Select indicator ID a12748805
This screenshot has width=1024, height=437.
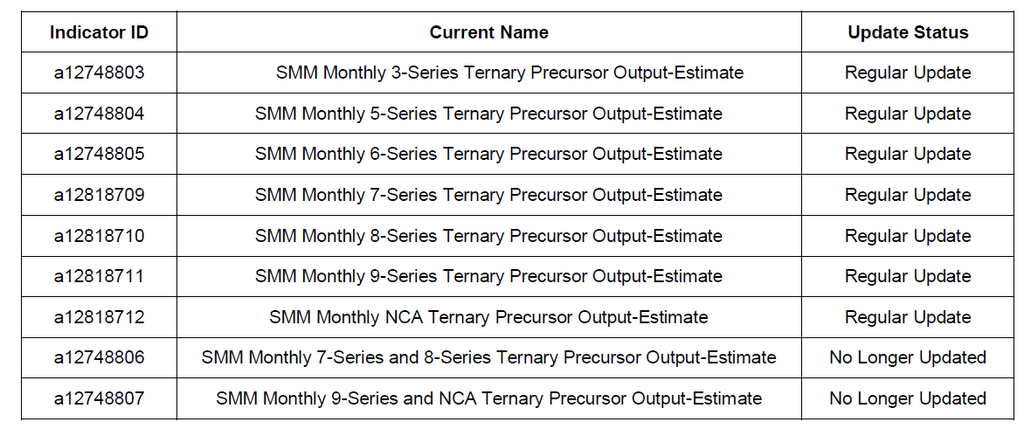click(99, 154)
